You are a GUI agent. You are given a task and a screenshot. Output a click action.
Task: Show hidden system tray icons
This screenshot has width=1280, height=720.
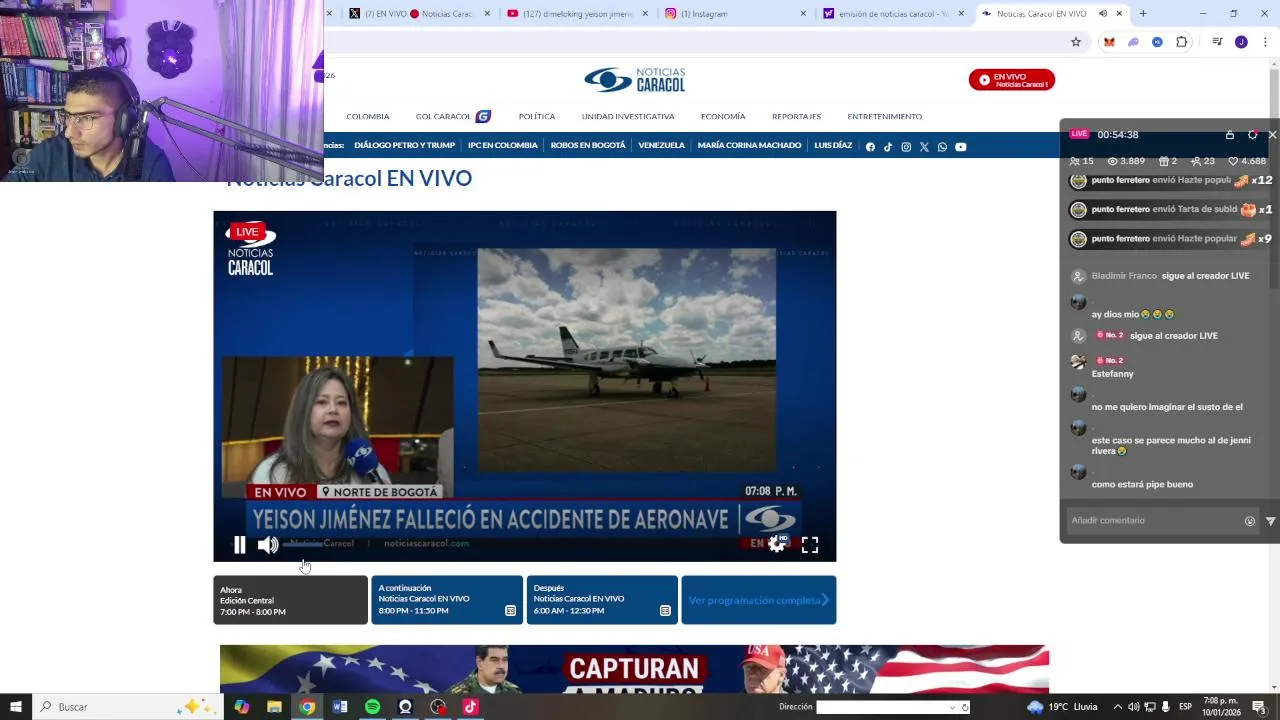[1118, 707]
